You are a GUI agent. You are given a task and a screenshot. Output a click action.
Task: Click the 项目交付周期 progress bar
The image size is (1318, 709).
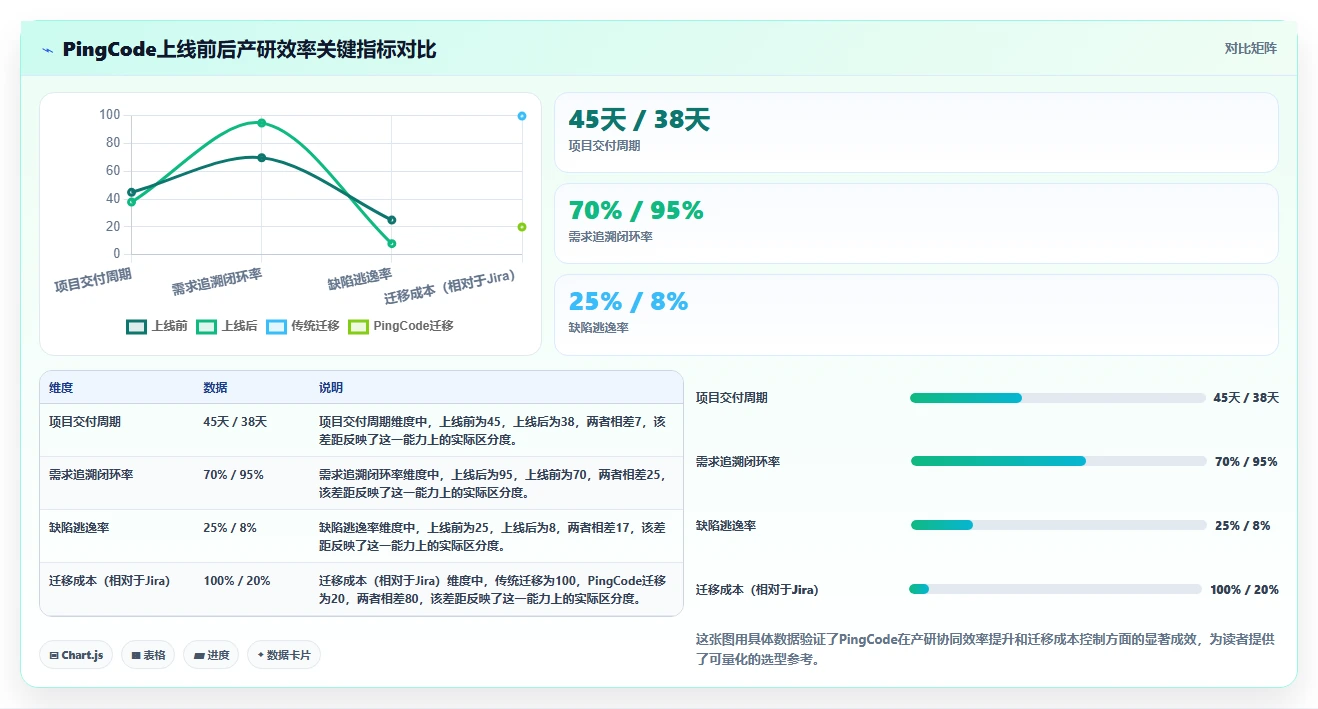pos(1057,398)
